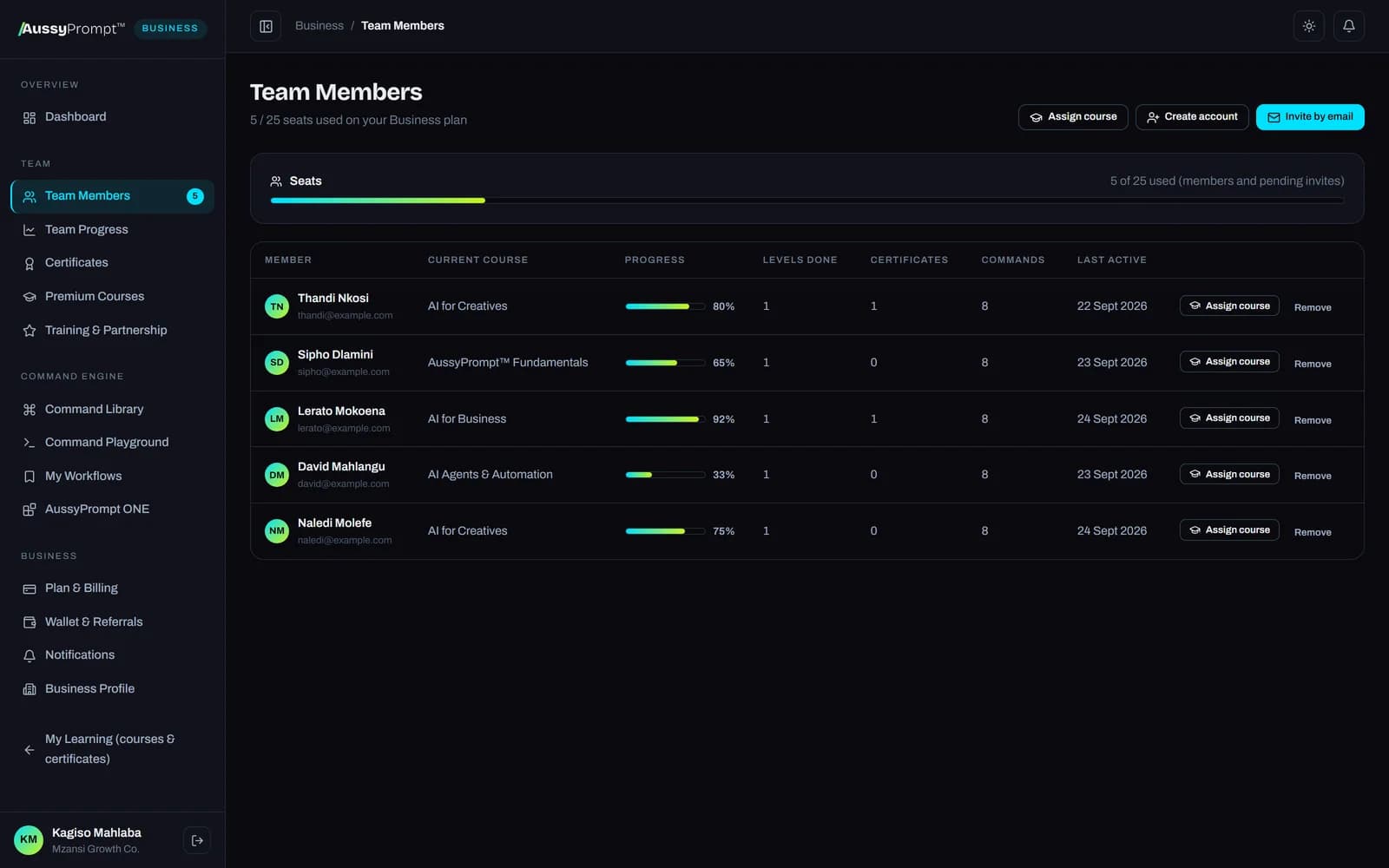Screen dimensions: 1389x868
Task: Click the Business Profile building icon
Action: [x=30, y=689]
